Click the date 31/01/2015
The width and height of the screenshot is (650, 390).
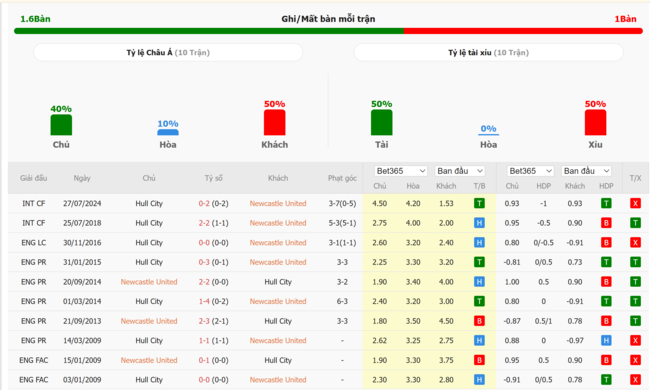tap(82, 262)
